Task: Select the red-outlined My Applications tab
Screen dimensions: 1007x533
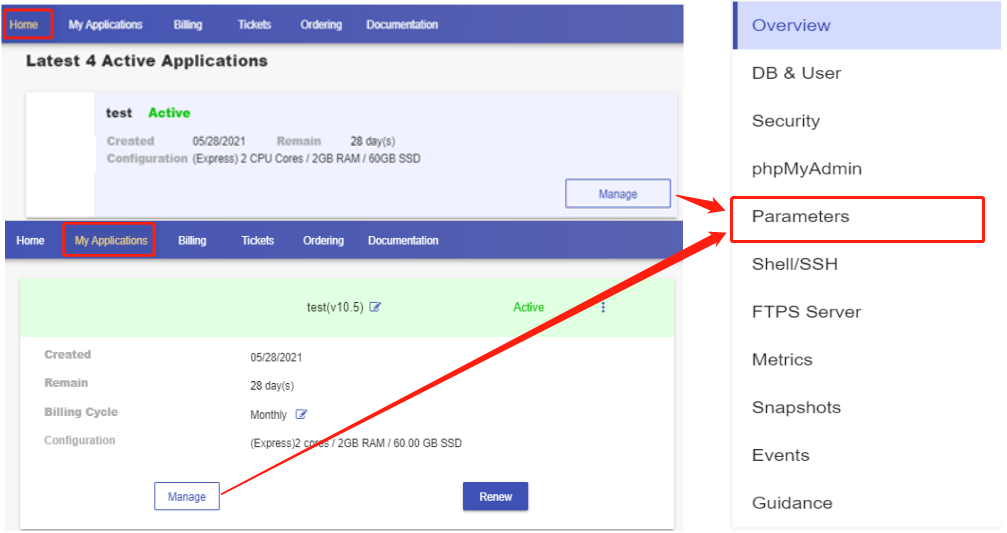Action: 110,240
